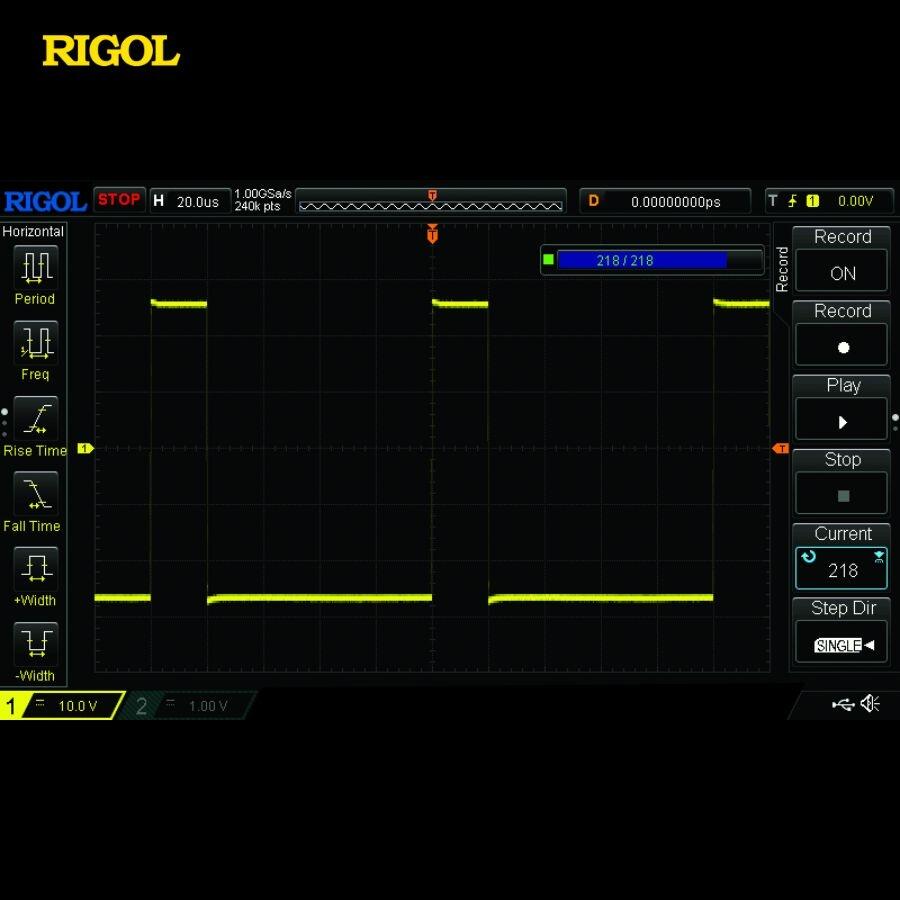This screenshot has height=900, width=900.
Task: Click the trigger source channel 1 badge
Action: point(812,201)
